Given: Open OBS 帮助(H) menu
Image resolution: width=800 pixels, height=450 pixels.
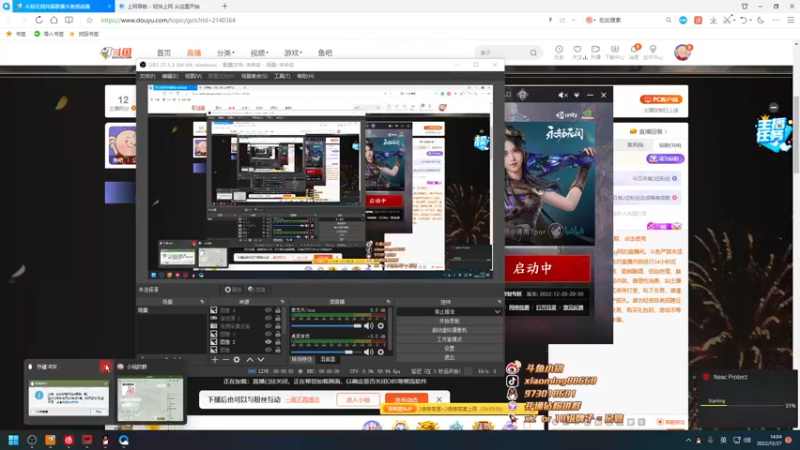Looking at the screenshot, I should (305, 76).
